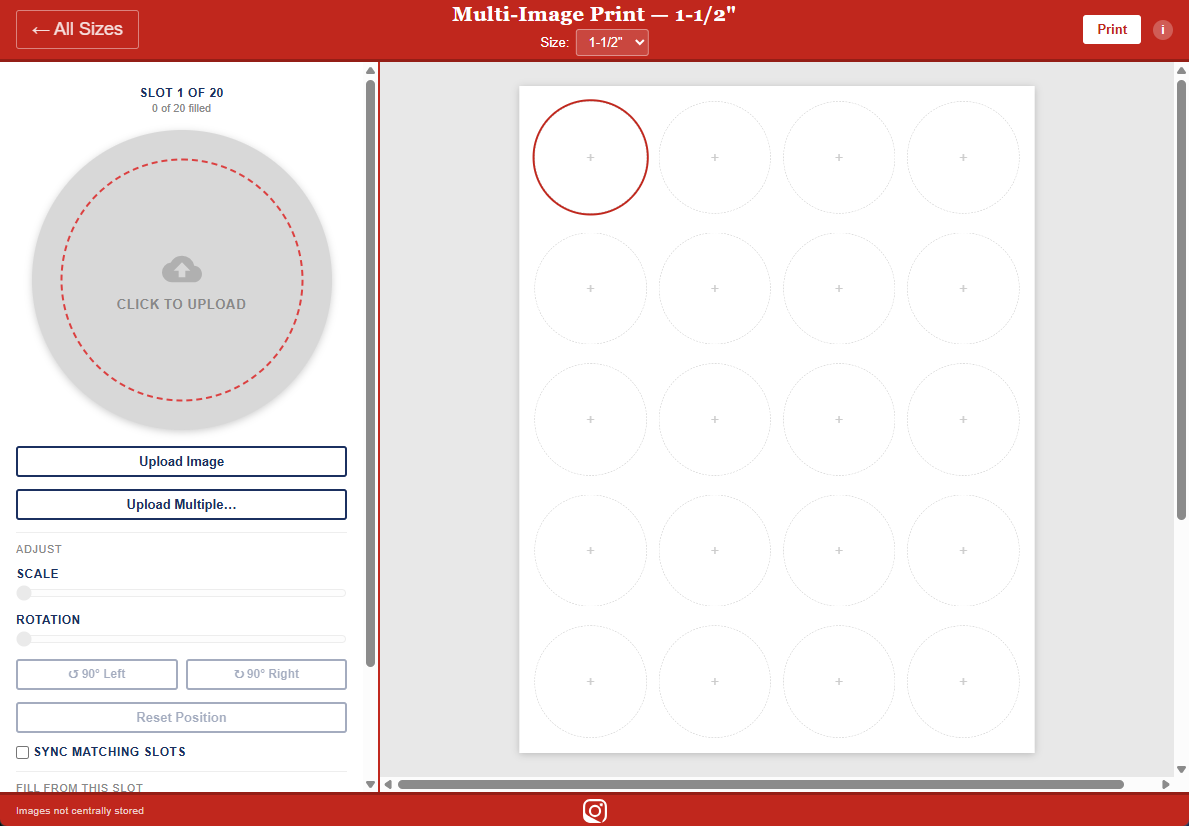Select the second slot in third row

714,419
